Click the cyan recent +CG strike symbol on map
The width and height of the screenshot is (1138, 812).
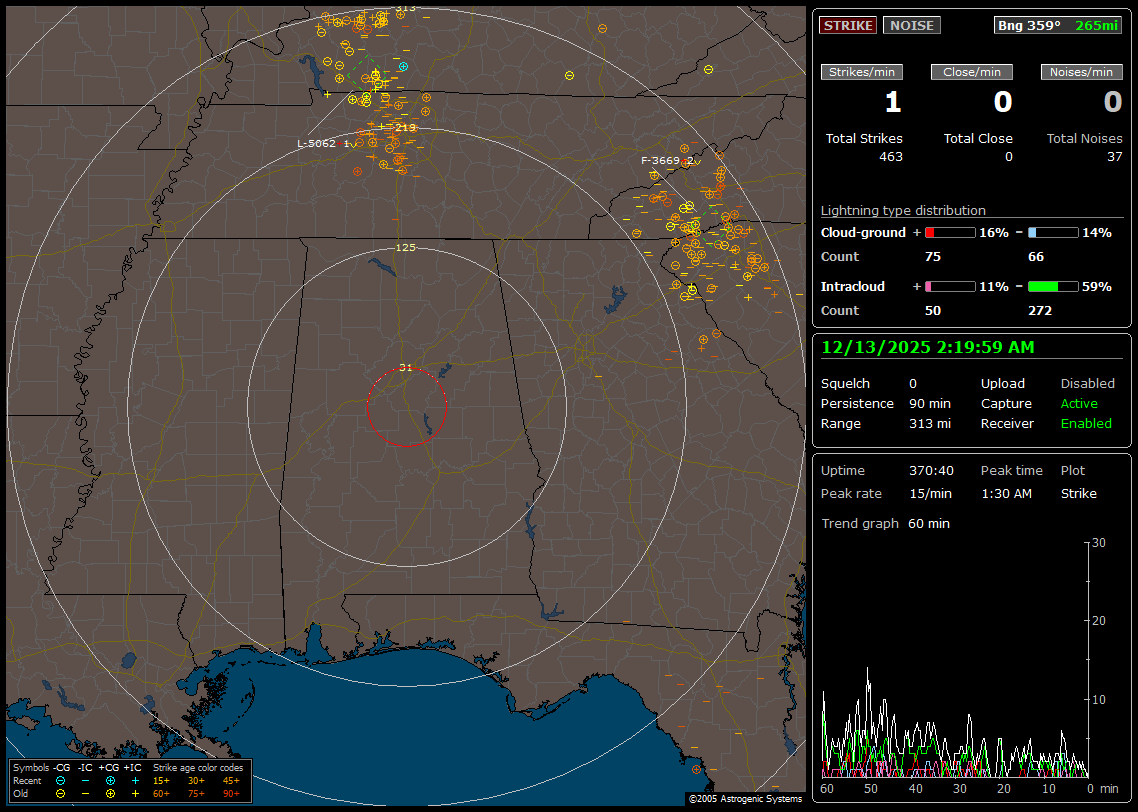[403, 66]
